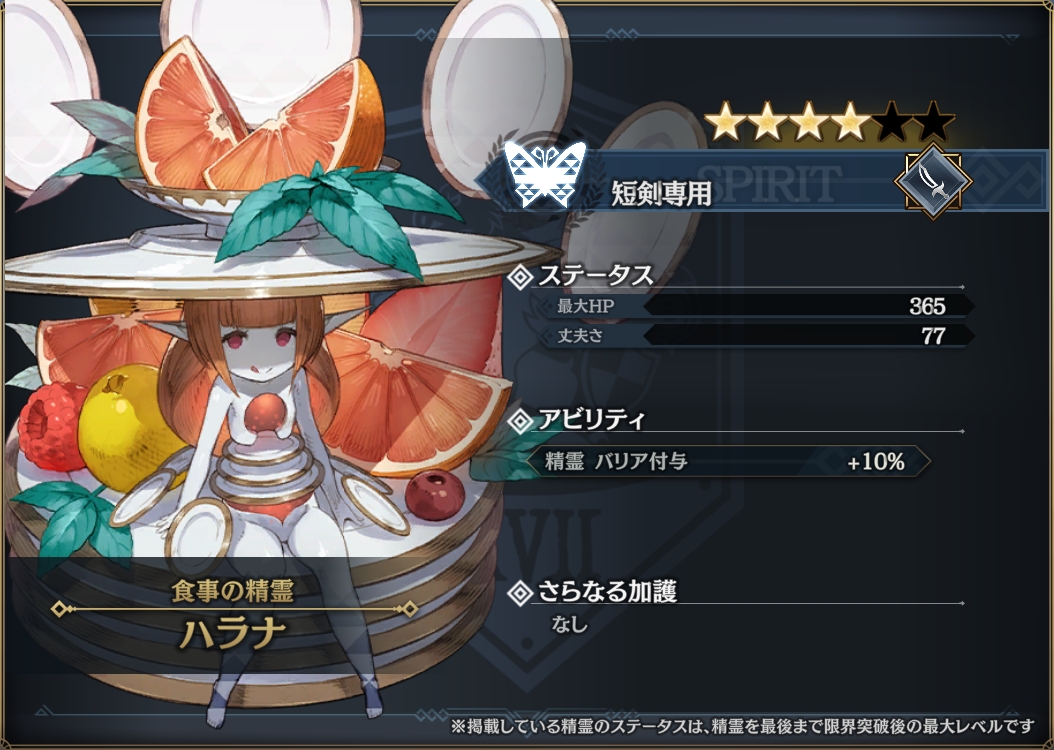Click the diamond icon beside アビリティ

[x=520, y=421]
